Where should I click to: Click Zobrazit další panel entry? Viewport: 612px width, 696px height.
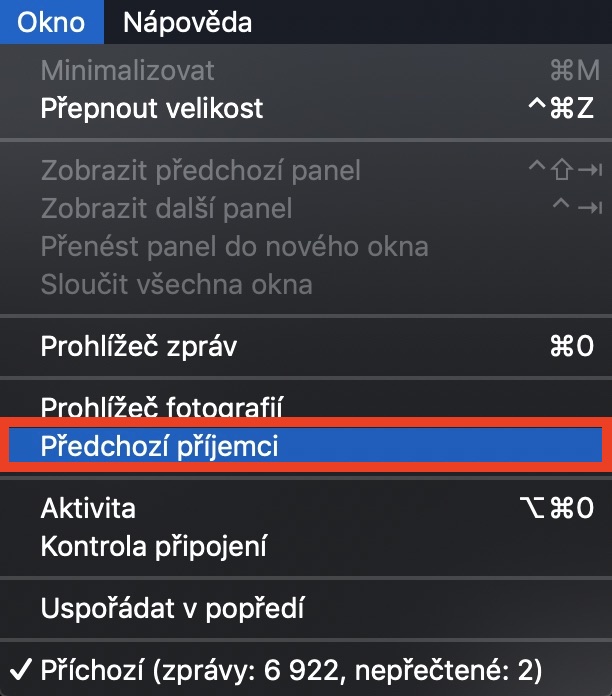(x=166, y=208)
